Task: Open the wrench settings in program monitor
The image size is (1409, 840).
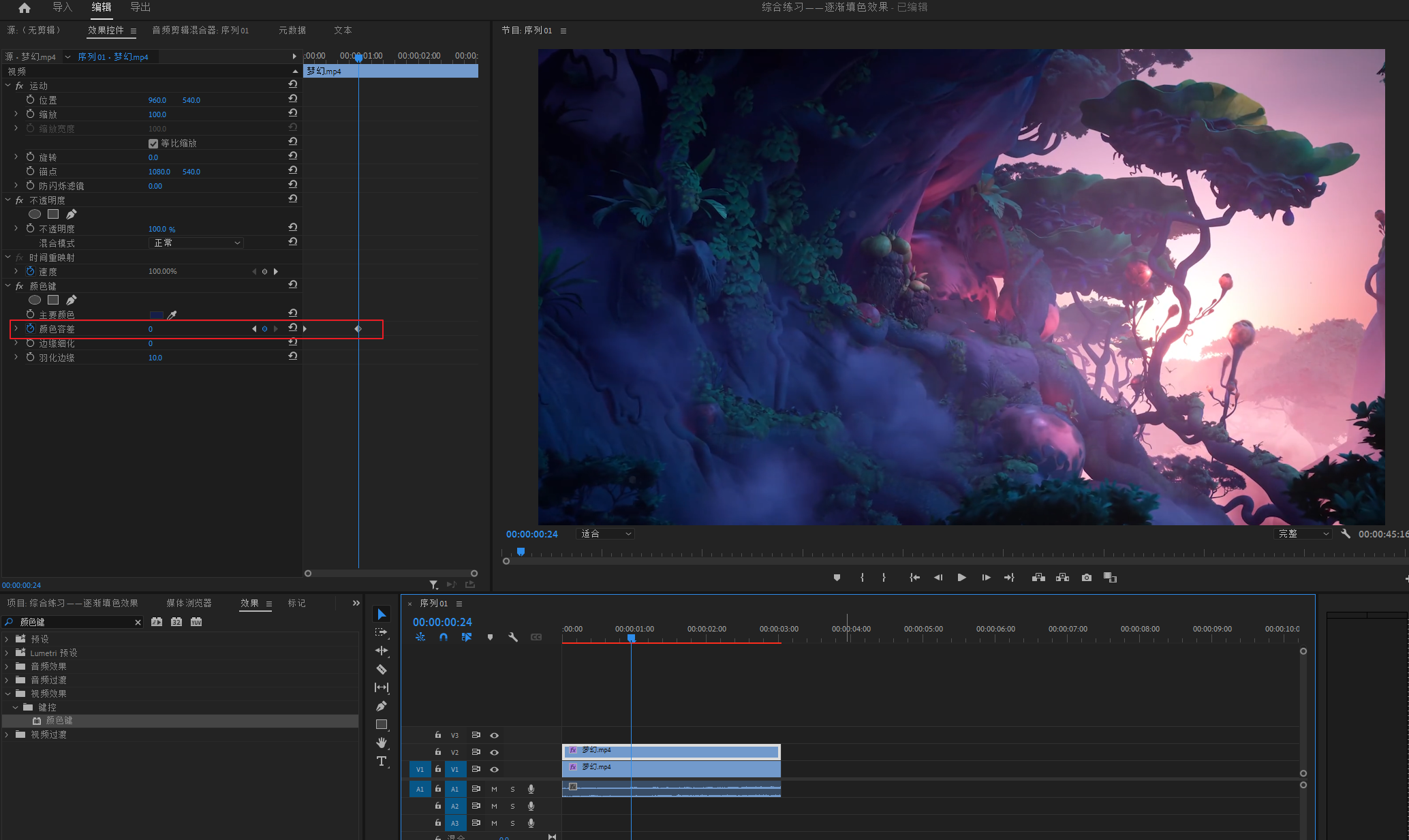Action: [x=1346, y=534]
